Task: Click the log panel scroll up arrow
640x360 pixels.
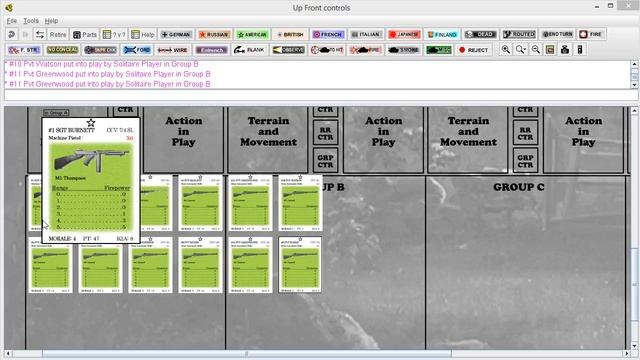Action: click(634, 64)
